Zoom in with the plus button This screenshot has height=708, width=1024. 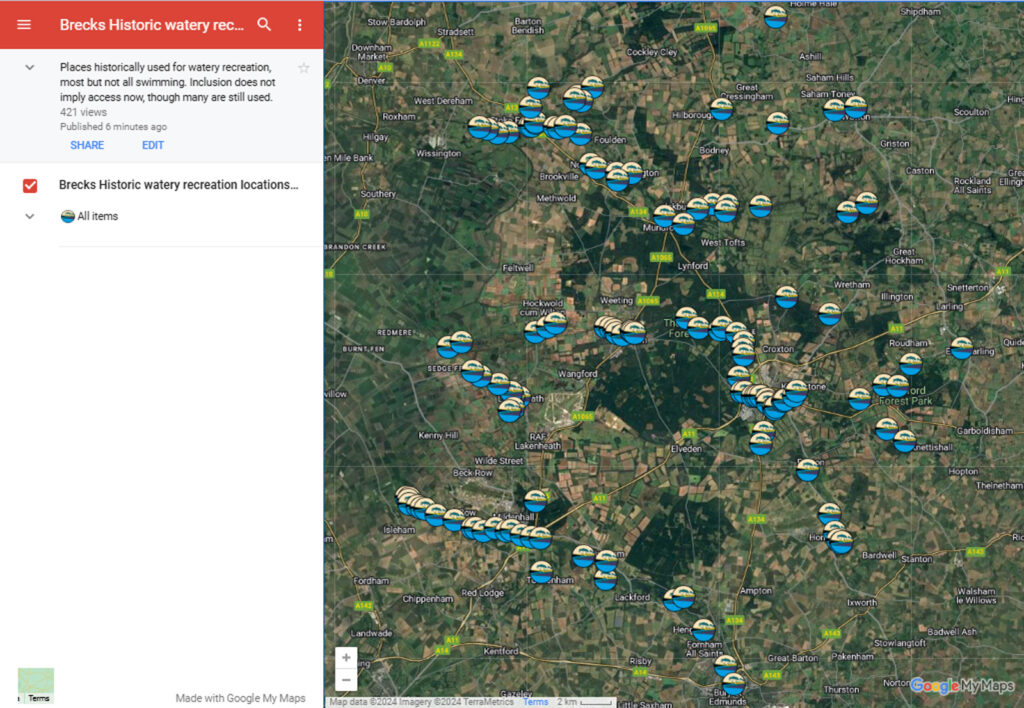[x=346, y=658]
